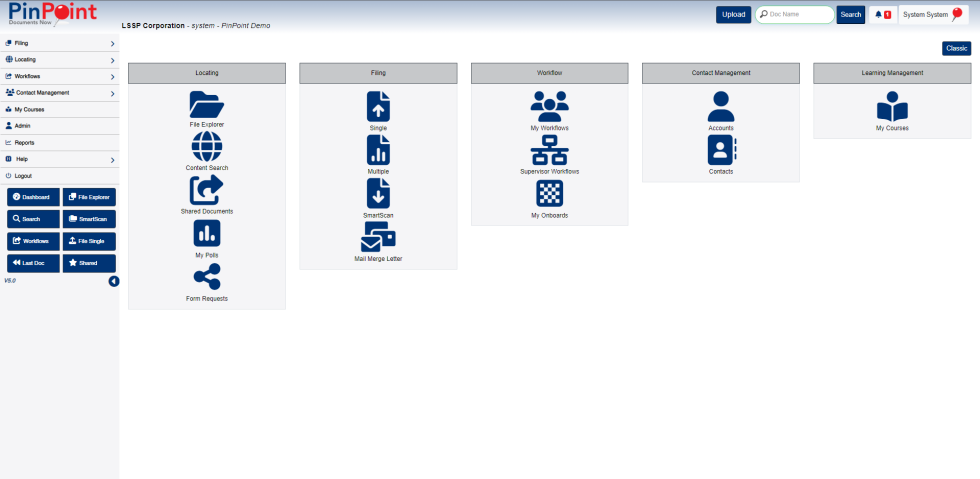
Task: Open the File Explorer folder icon
Action: pos(207,104)
